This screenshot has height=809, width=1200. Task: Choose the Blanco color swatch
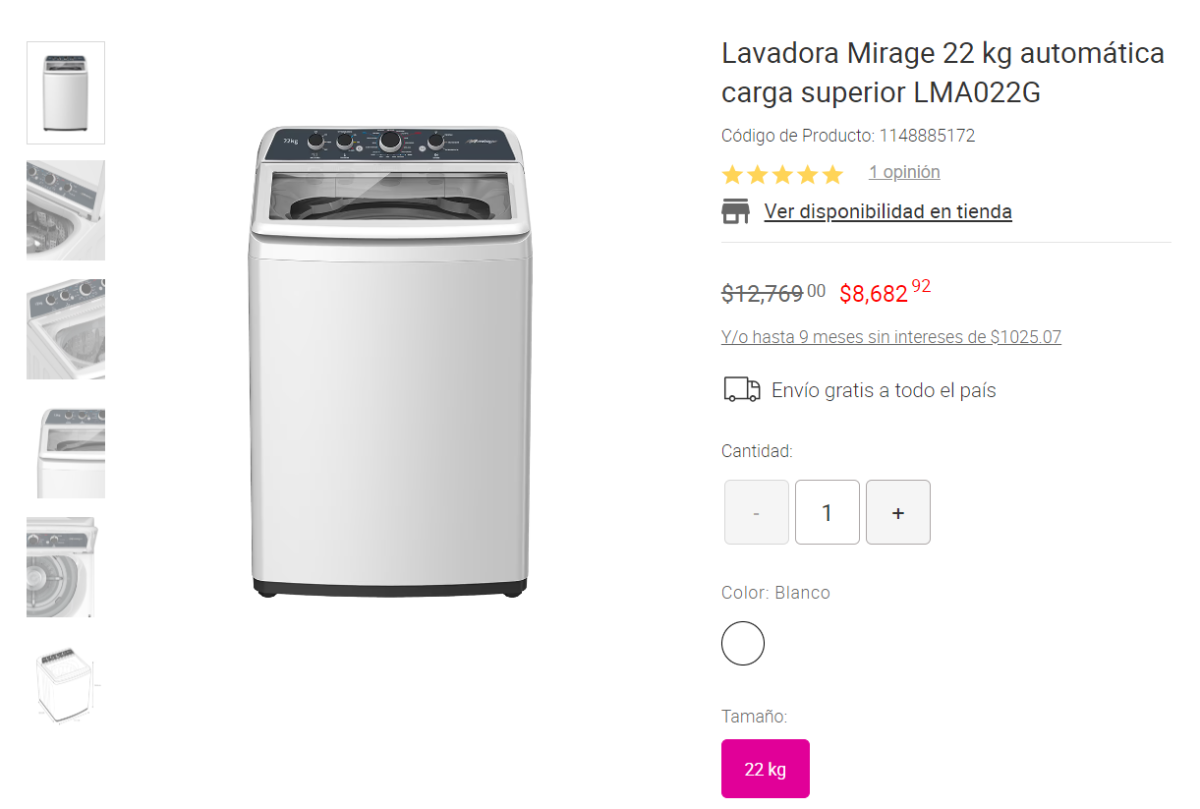(x=743, y=643)
